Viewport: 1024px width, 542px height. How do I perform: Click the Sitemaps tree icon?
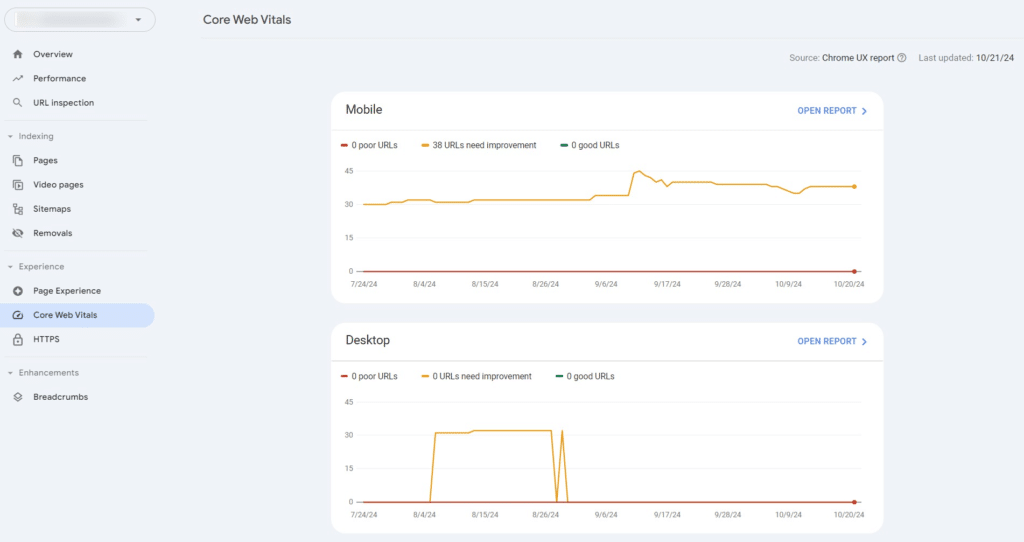[x=18, y=209]
